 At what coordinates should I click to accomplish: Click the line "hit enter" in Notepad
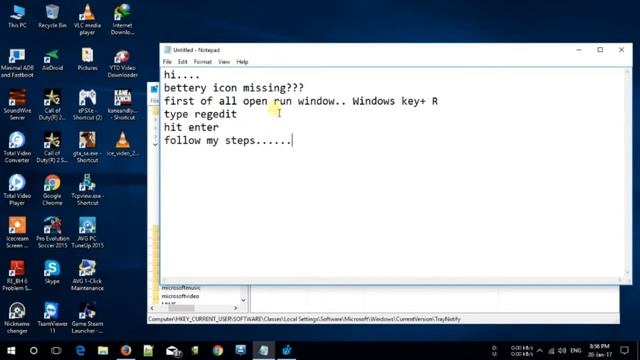pyautogui.click(x=191, y=127)
